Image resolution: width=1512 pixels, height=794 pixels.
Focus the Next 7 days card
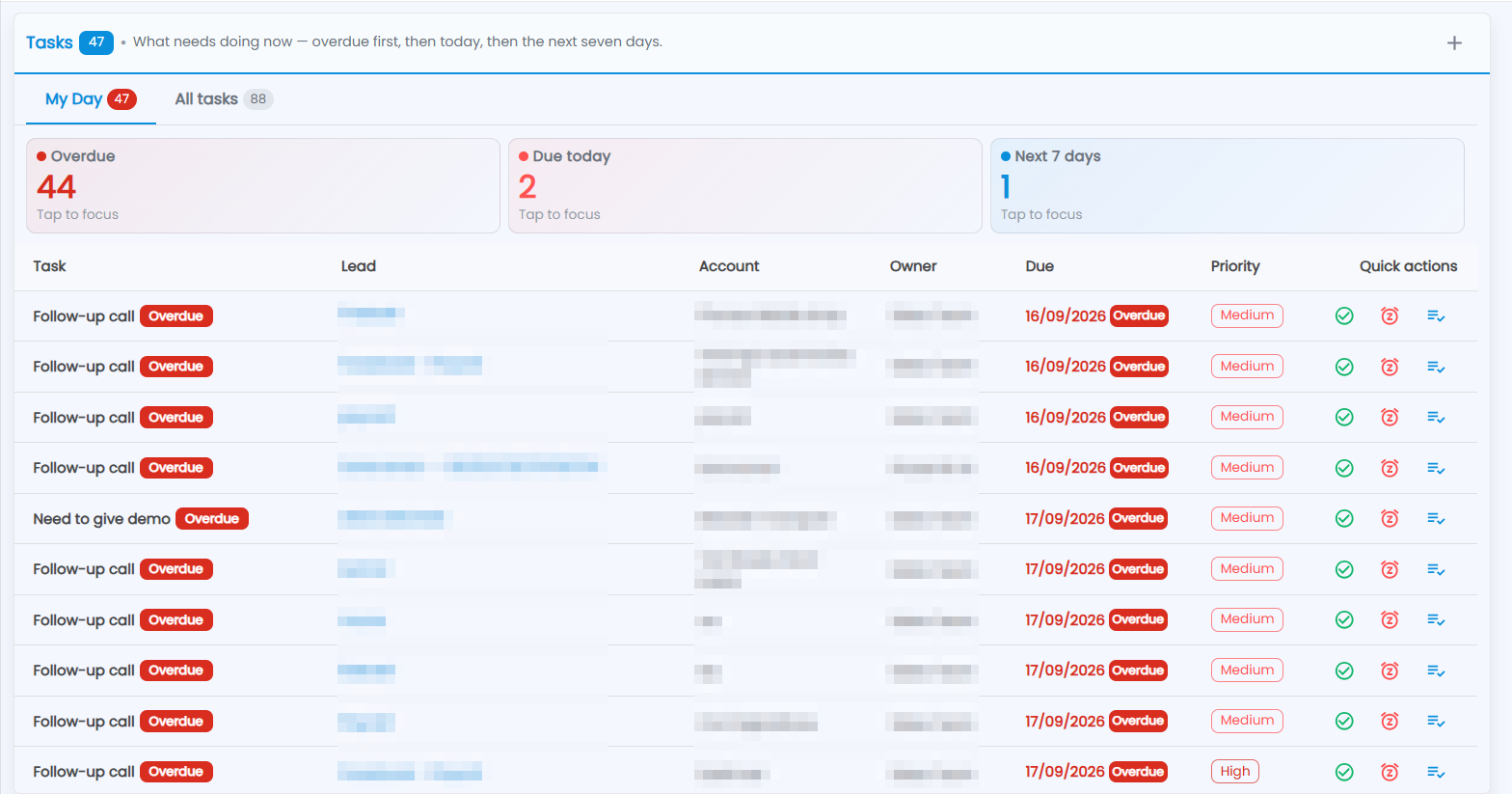tap(1228, 185)
